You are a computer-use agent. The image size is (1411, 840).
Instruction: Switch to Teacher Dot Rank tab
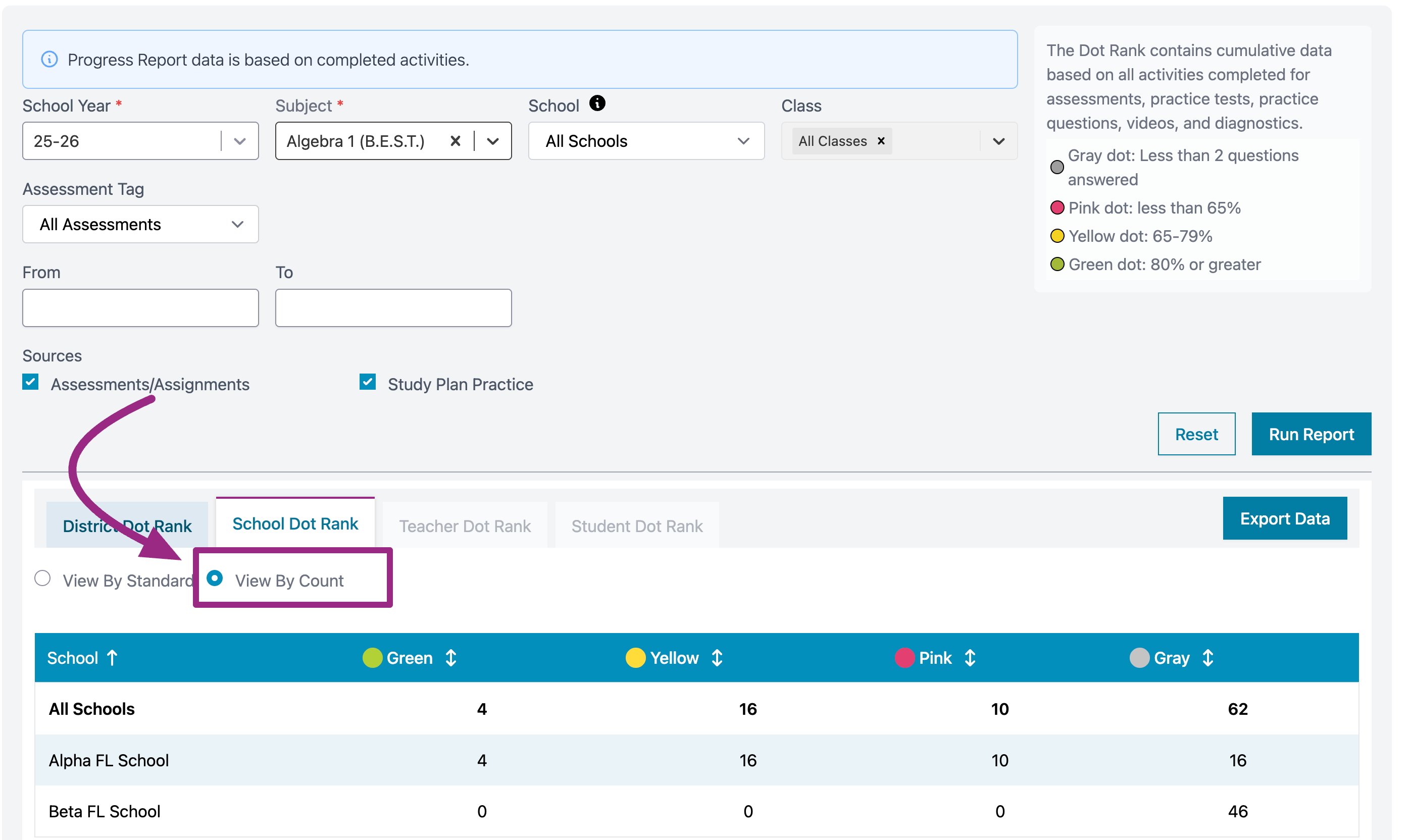coord(464,526)
